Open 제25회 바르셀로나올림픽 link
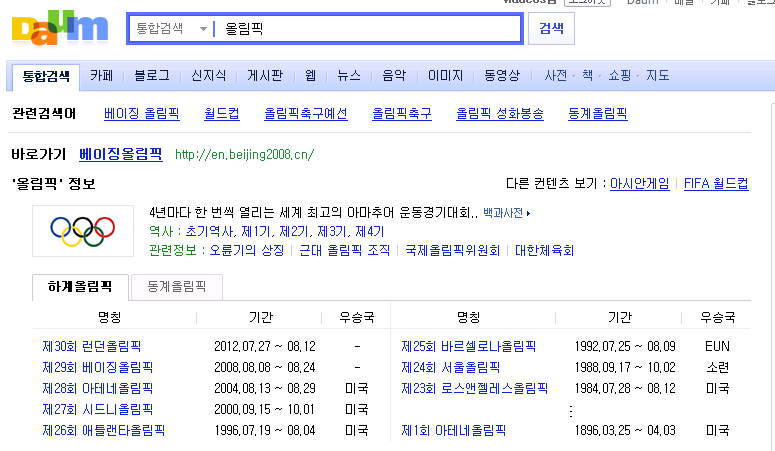The image size is (775, 451). (x=469, y=346)
